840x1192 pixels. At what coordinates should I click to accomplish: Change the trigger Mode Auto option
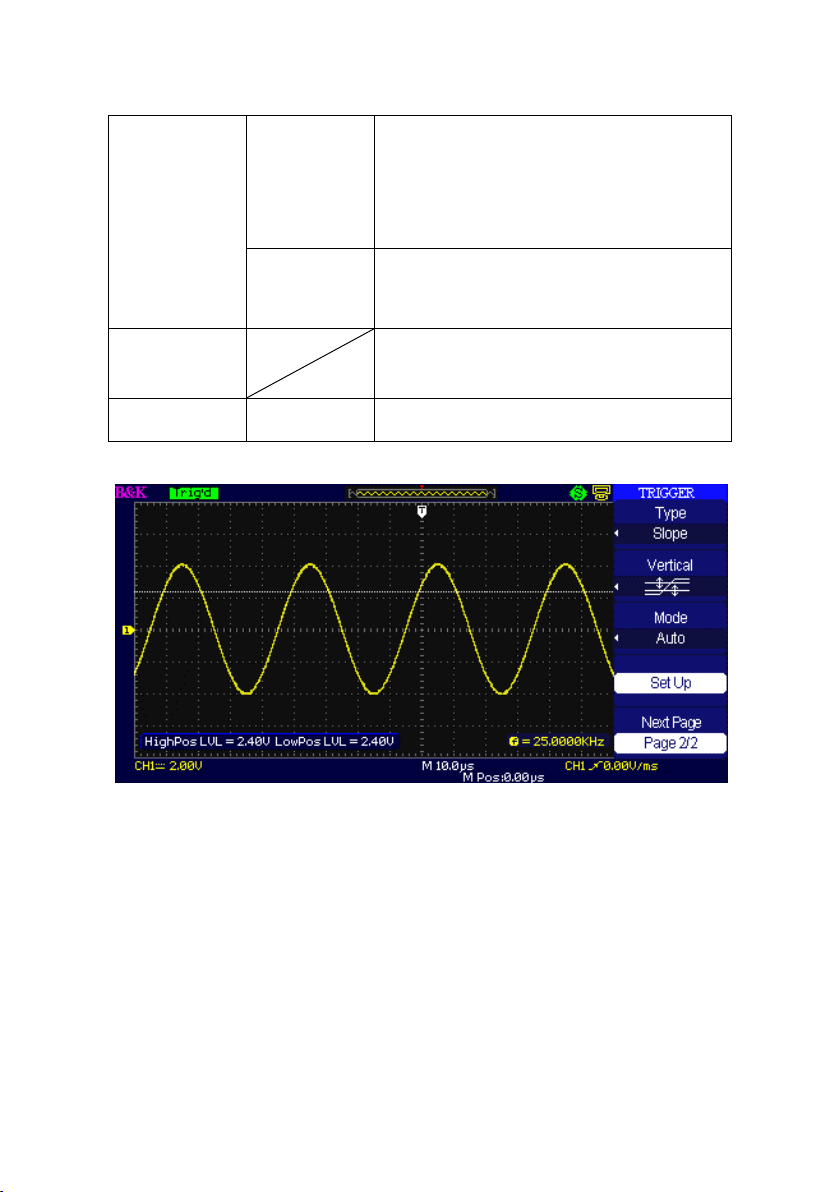click(x=670, y=628)
